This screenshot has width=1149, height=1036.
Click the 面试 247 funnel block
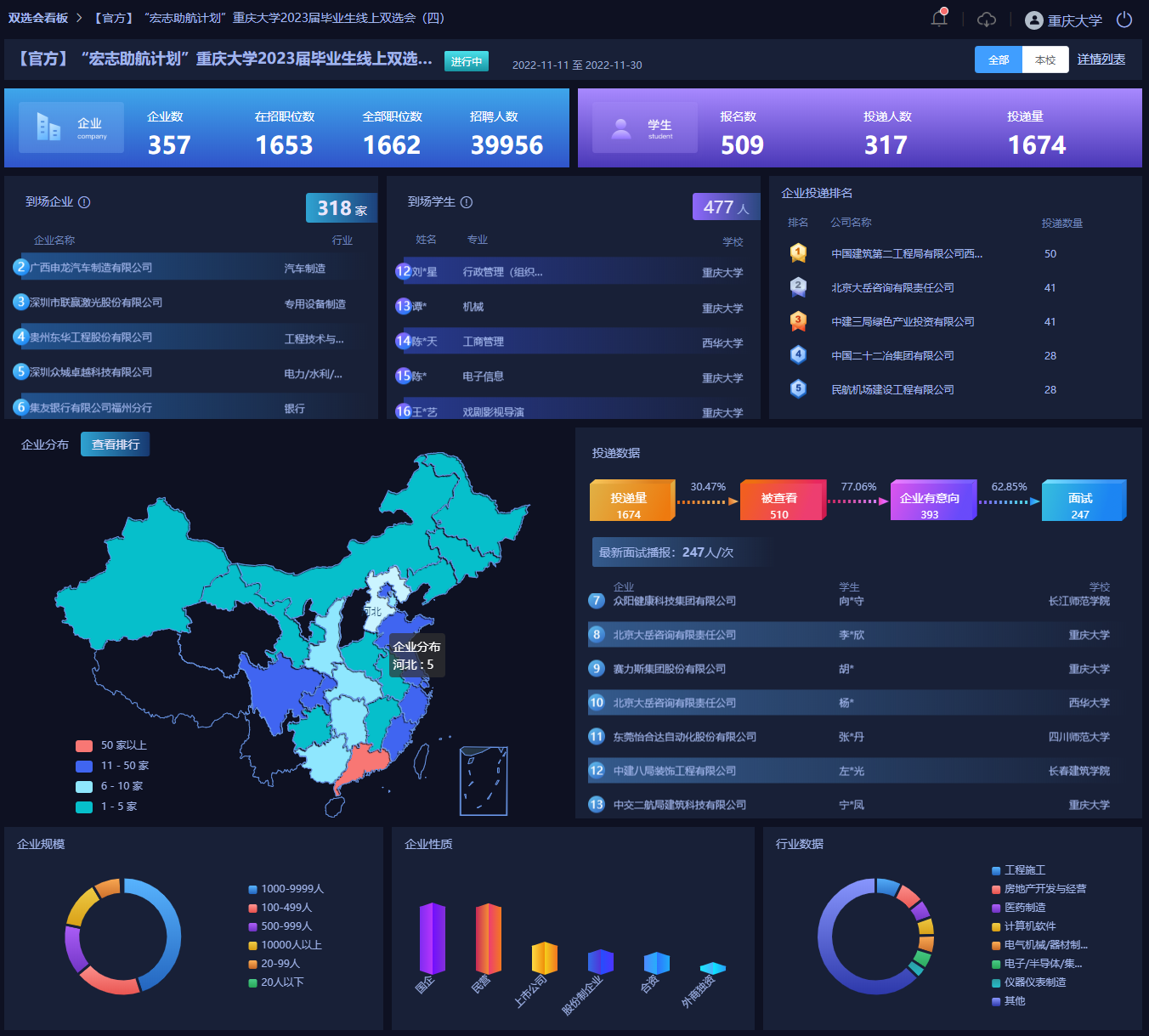(1084, 501)
